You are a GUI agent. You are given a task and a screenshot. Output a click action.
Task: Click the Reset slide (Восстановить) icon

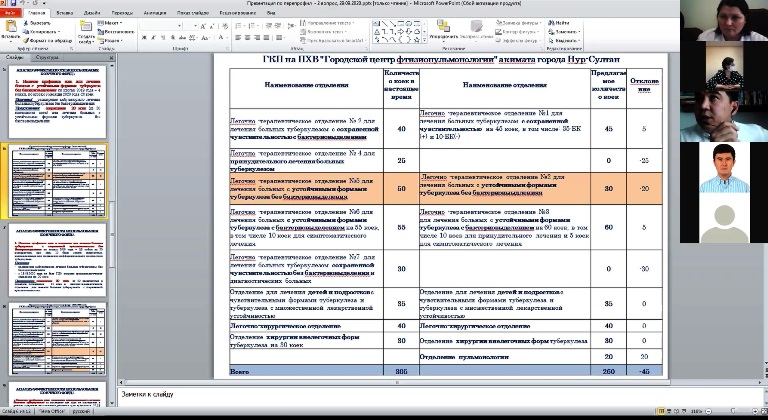[101, 32]
